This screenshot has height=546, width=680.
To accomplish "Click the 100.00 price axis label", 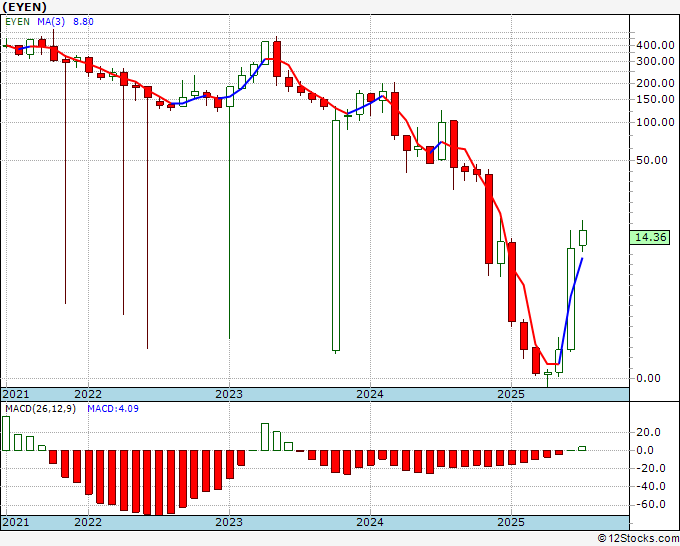I will (x=655, y=122).
